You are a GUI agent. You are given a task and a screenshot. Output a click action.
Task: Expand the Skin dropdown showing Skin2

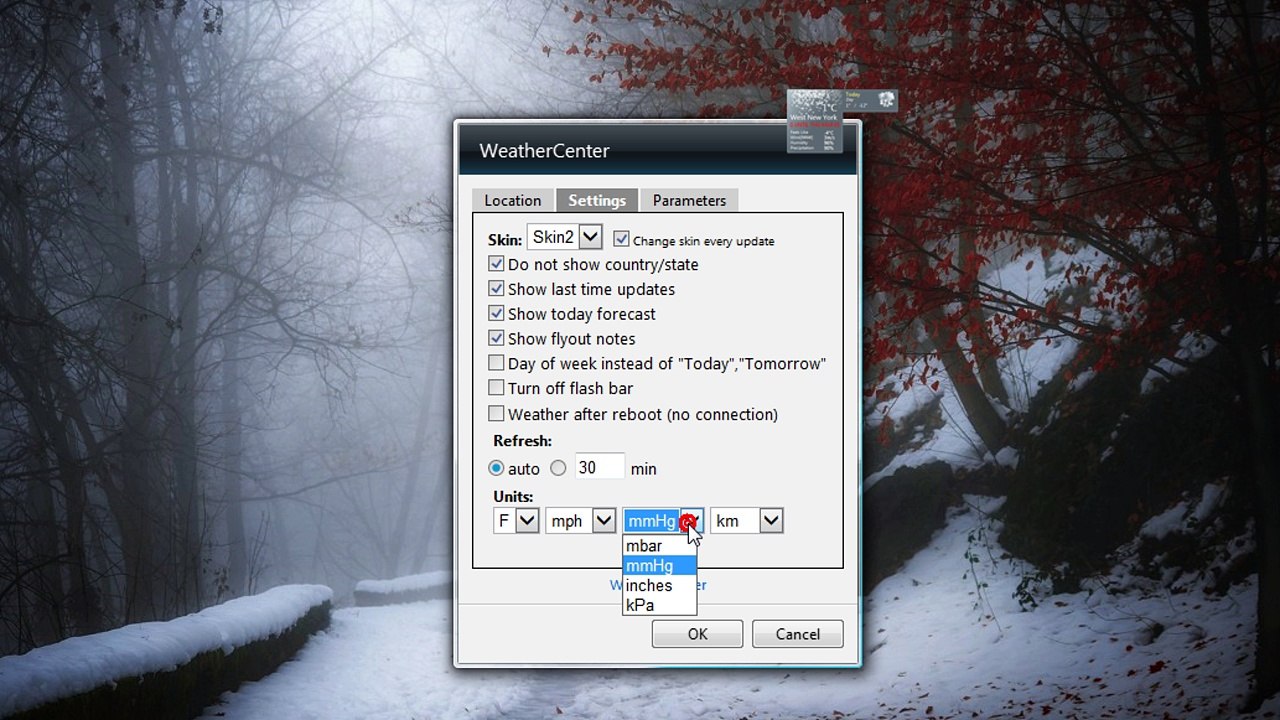tap(564, 237)
